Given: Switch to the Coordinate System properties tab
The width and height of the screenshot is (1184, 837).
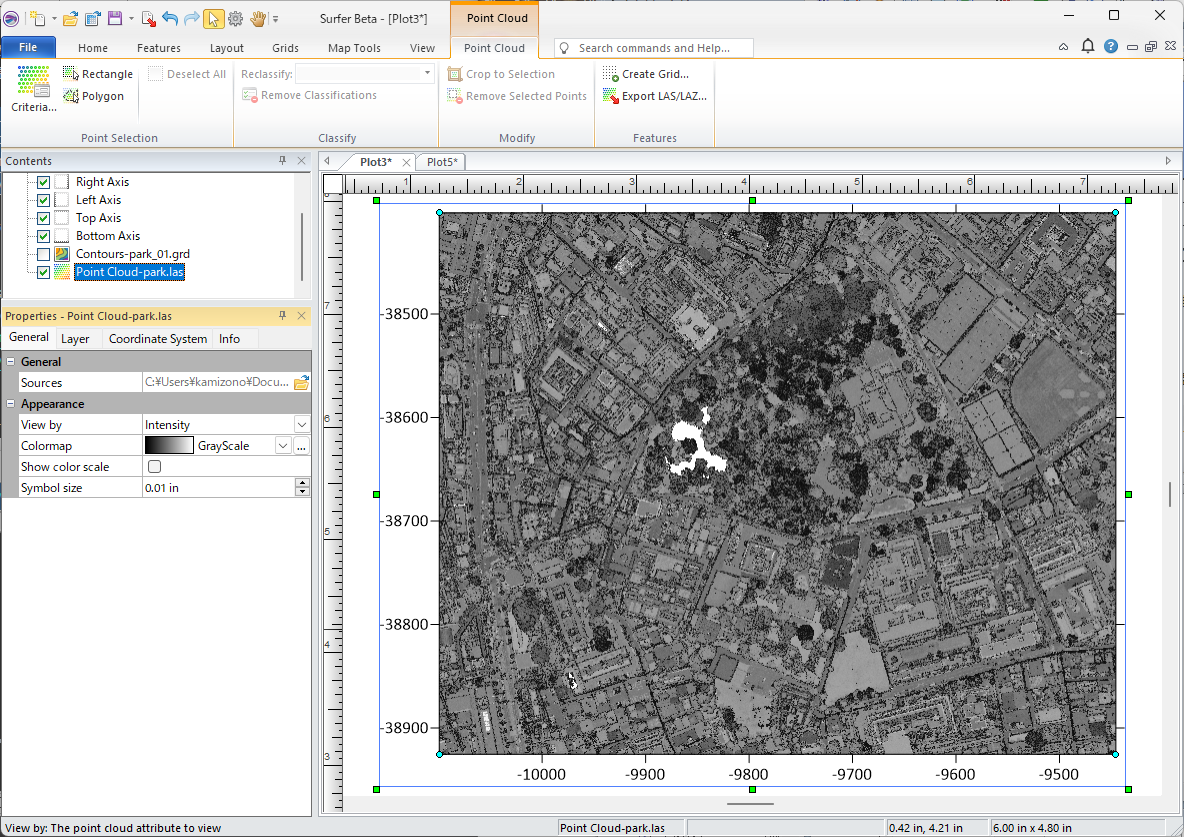Looking at the screenshot, I should pyautogui.click(x=158, y=339).
